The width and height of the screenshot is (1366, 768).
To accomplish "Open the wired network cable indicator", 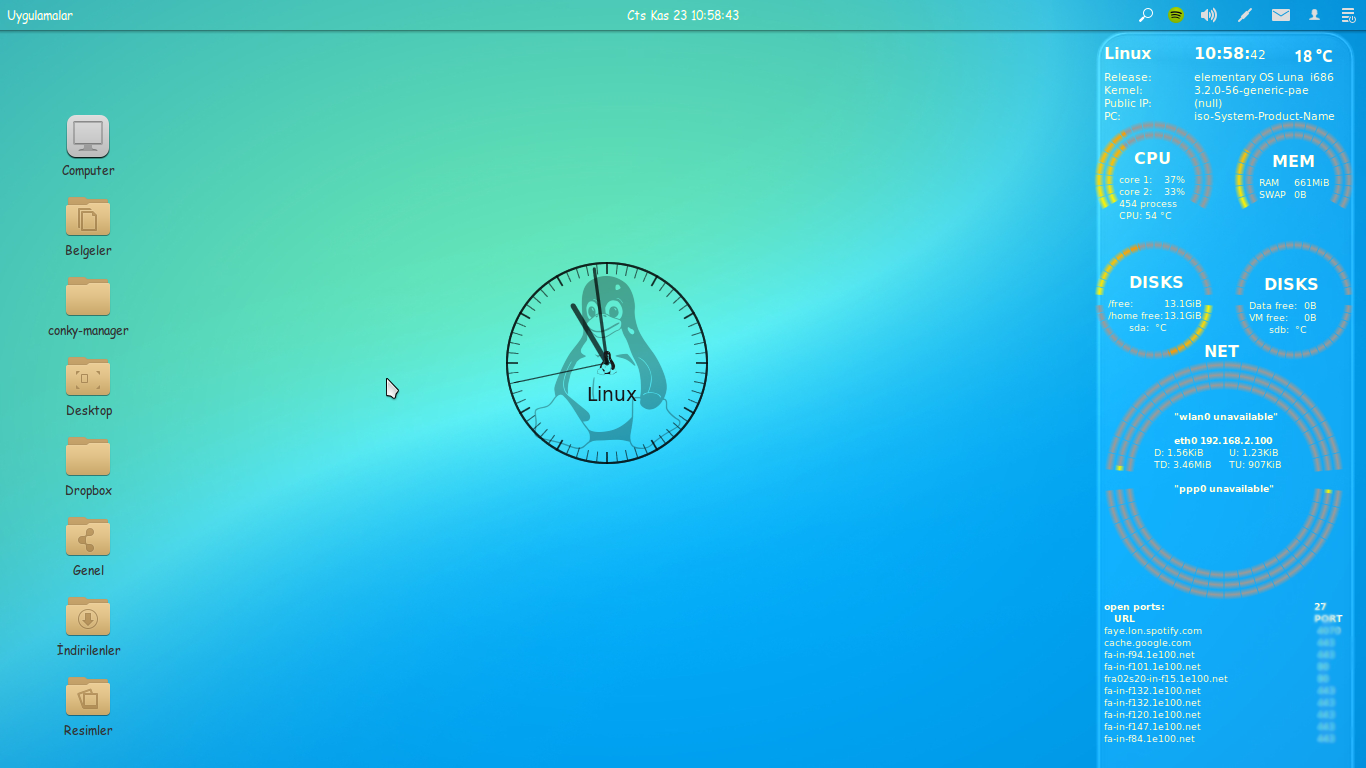I will click(1245, 15).
